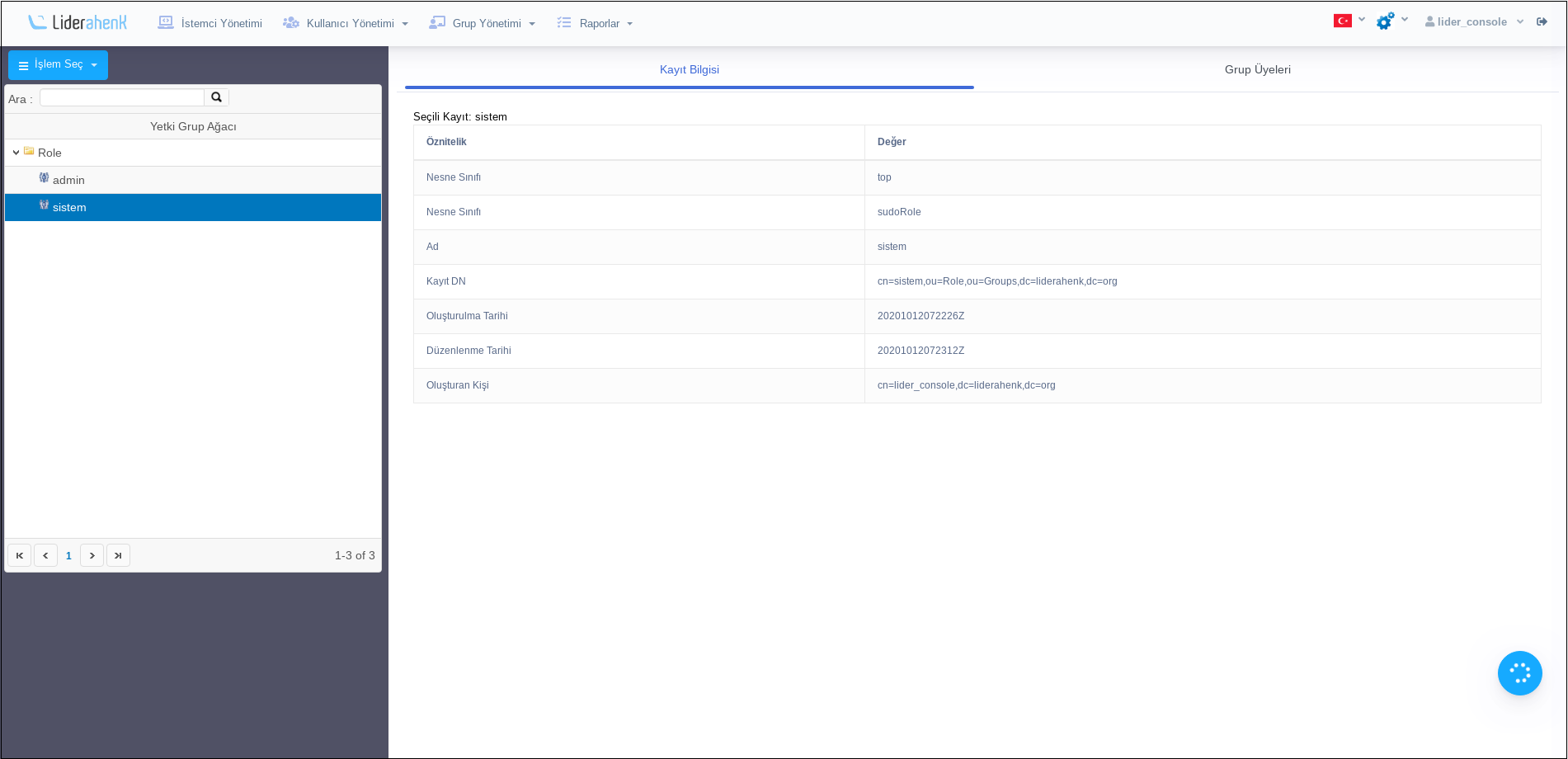Go to the first page of tree
Image resolution: width=1568 pixels, height=759 pixels.
click(x=20, y=555)
